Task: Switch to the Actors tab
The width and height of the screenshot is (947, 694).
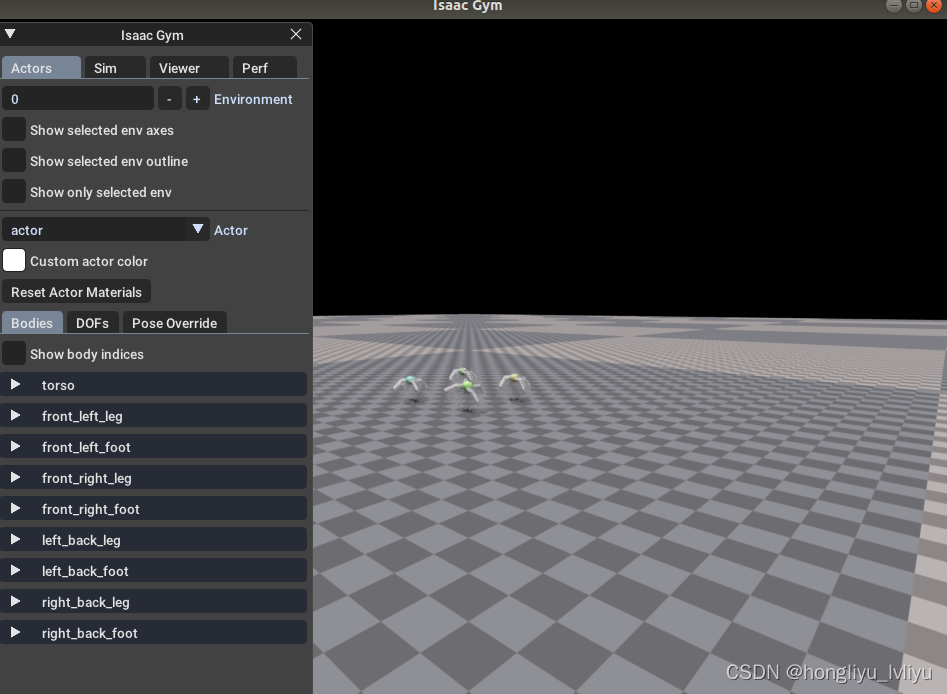Action: 41,68
